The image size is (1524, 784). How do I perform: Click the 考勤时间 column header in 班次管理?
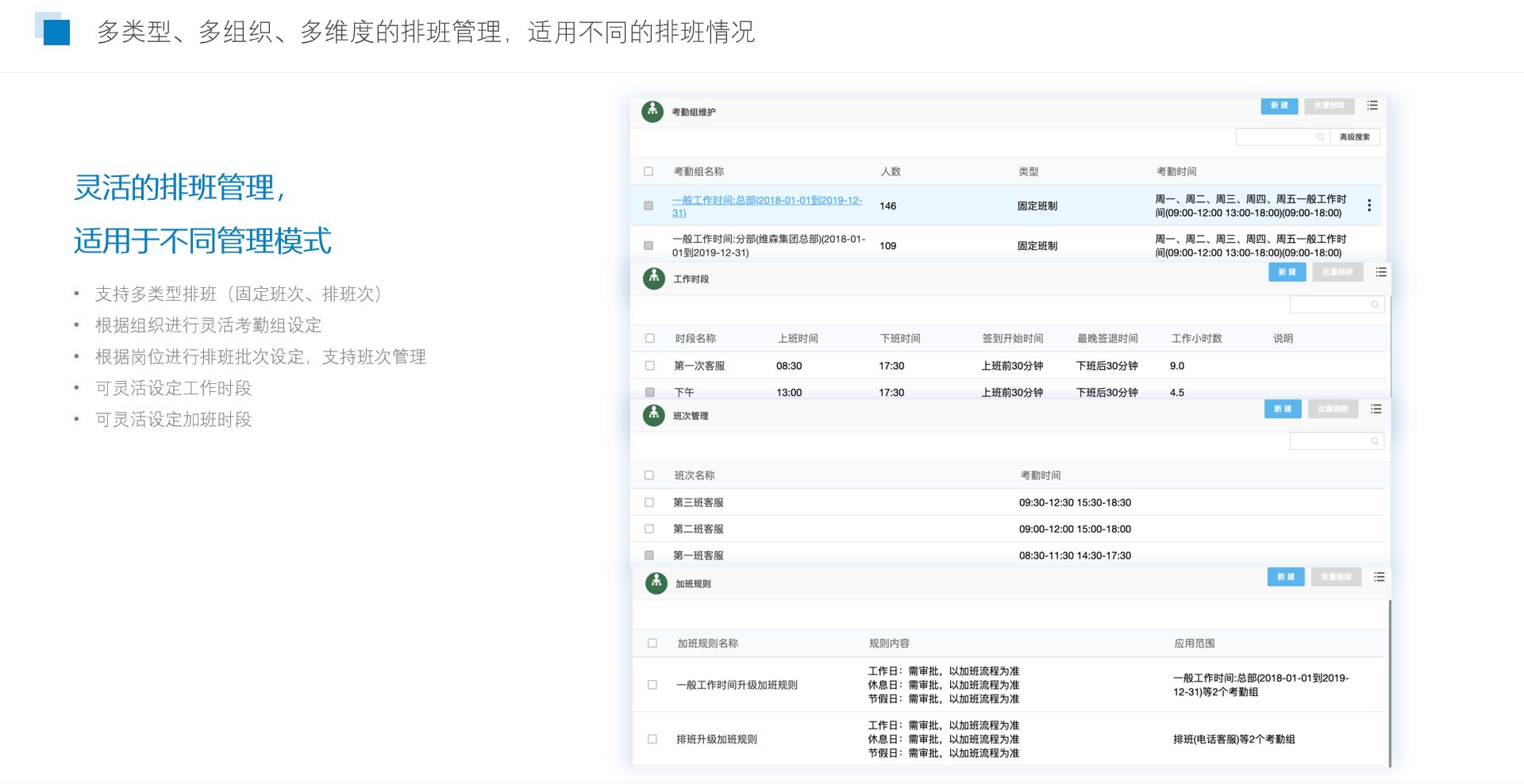pyautogui.click(x=1040, y=475)
